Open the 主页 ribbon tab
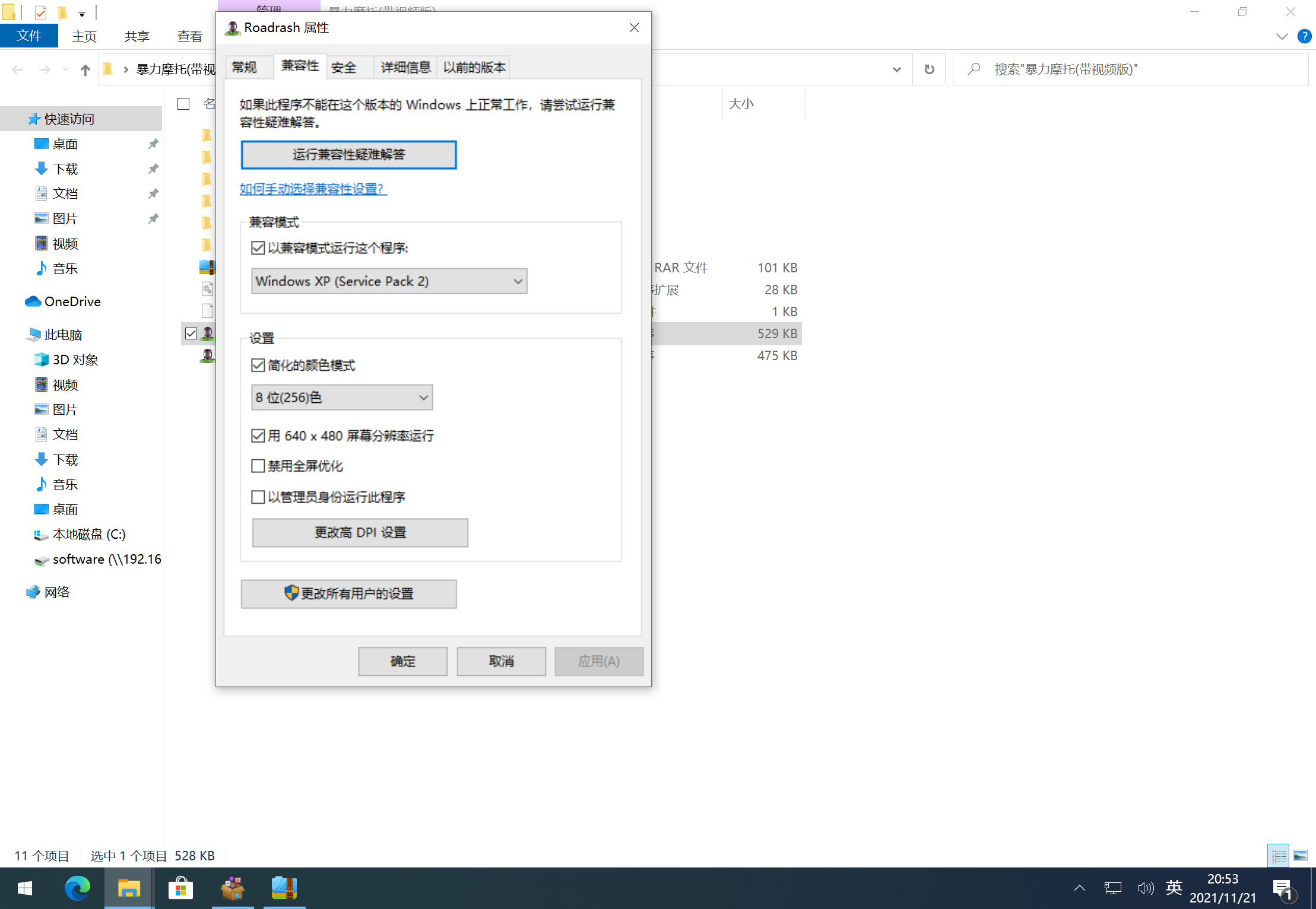Screen dimensions: 1316x909 [84, 36]
